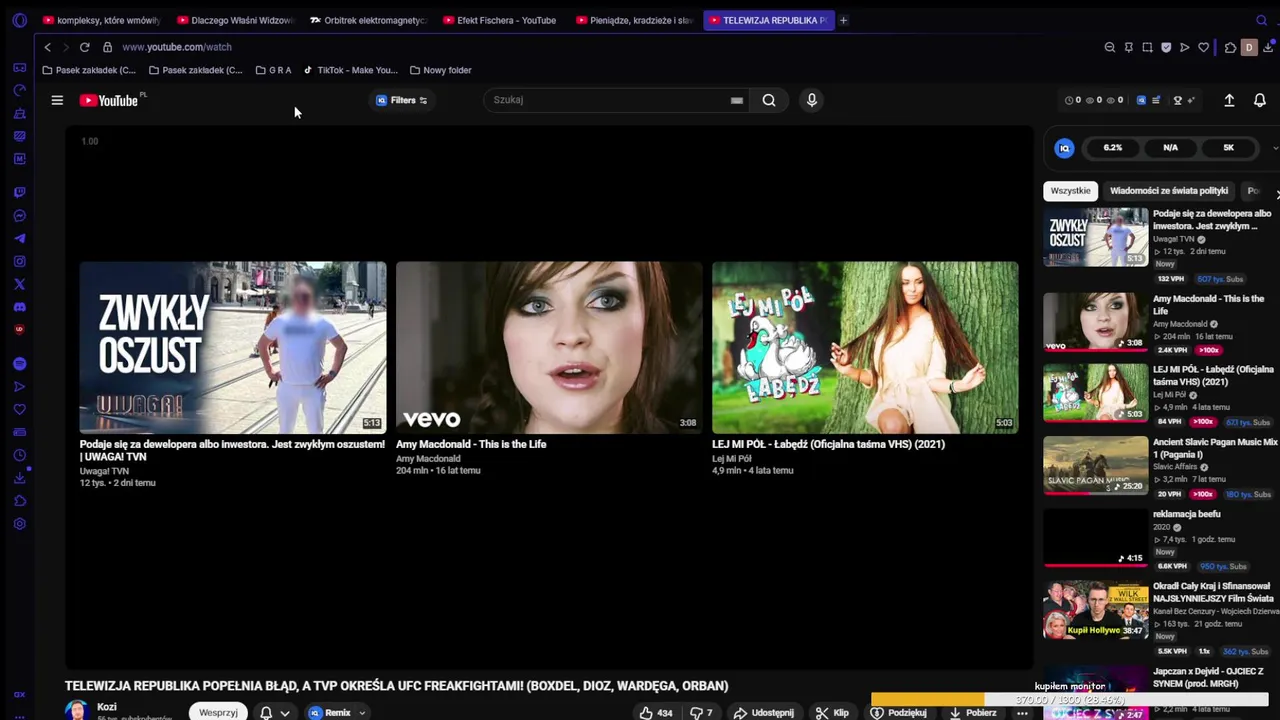Start voice search with microphone icon
Viewport: 1280px width, 720px height.
point(812,100)
